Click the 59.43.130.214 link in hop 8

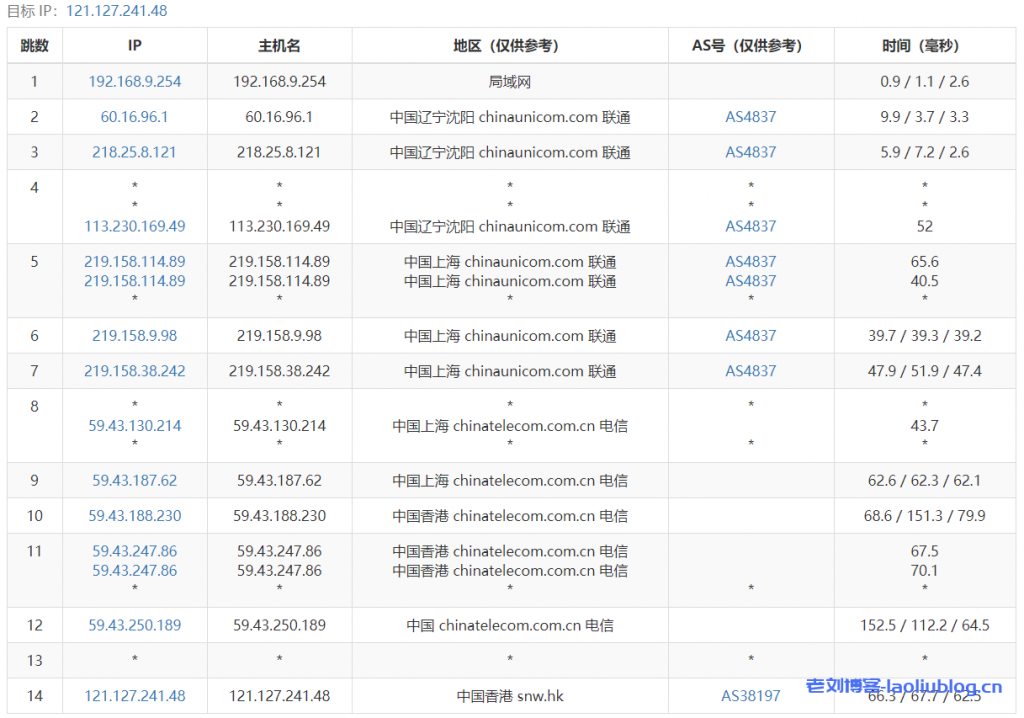click(x=134, y=425)
